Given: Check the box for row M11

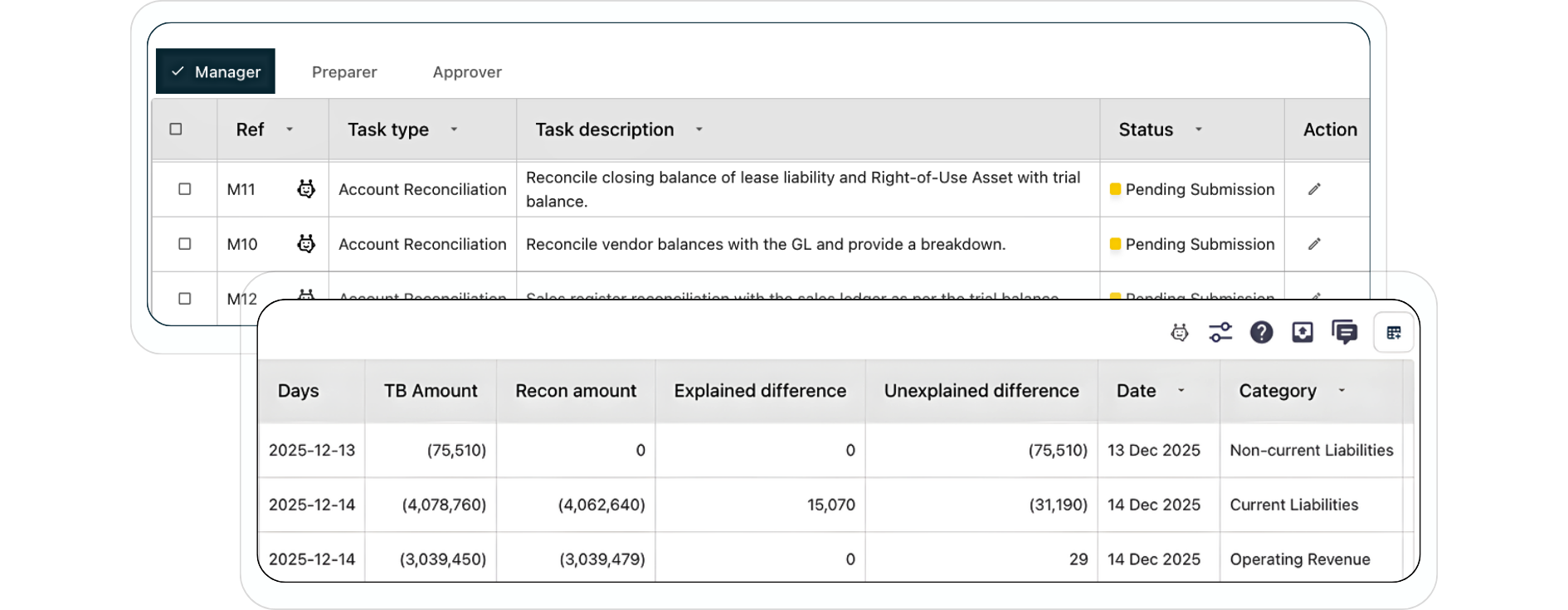Looking at the screenshot, I should click(x=185, y=189).
